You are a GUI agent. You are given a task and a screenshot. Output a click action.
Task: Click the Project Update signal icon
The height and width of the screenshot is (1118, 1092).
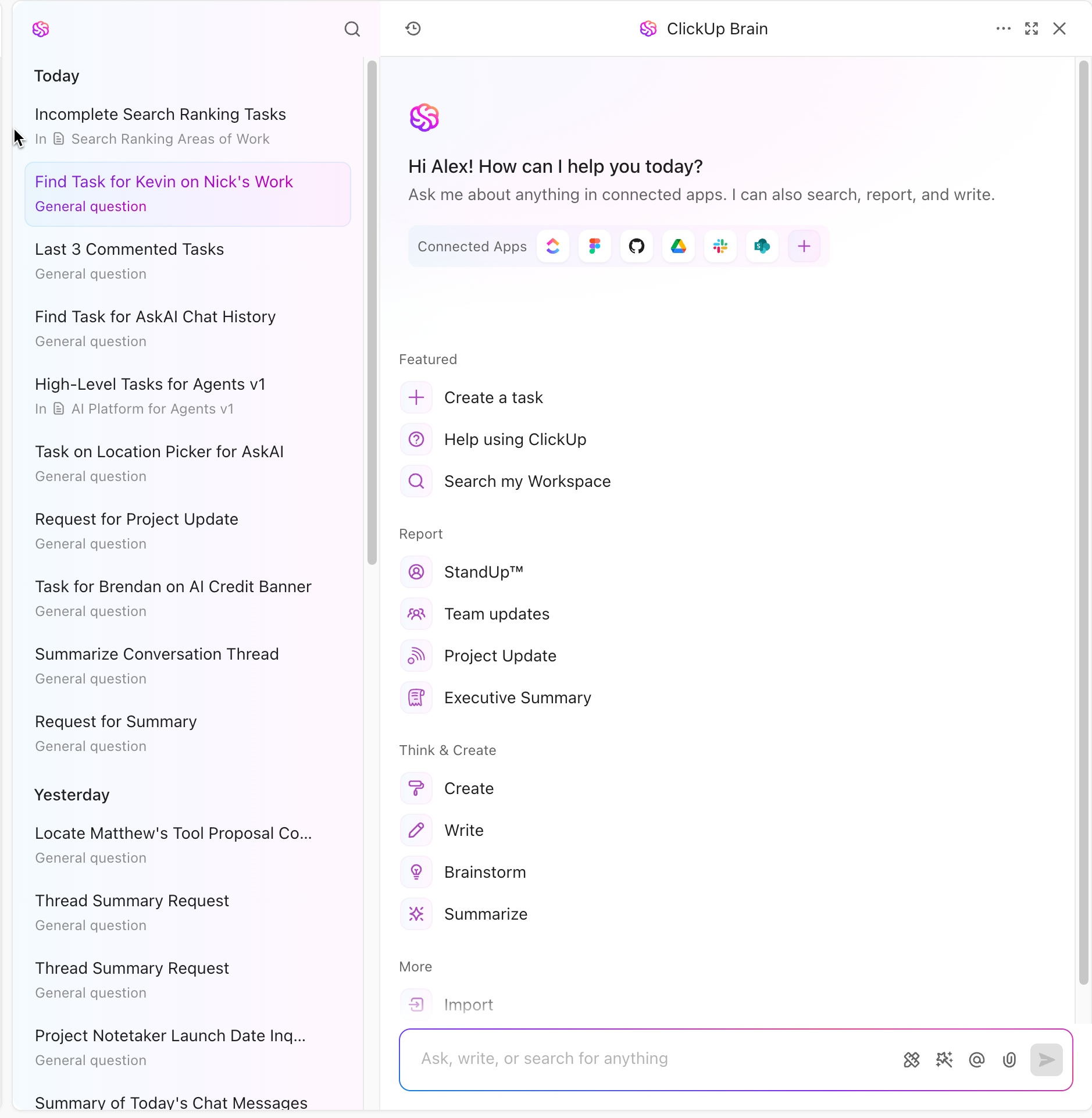point(416,656)
